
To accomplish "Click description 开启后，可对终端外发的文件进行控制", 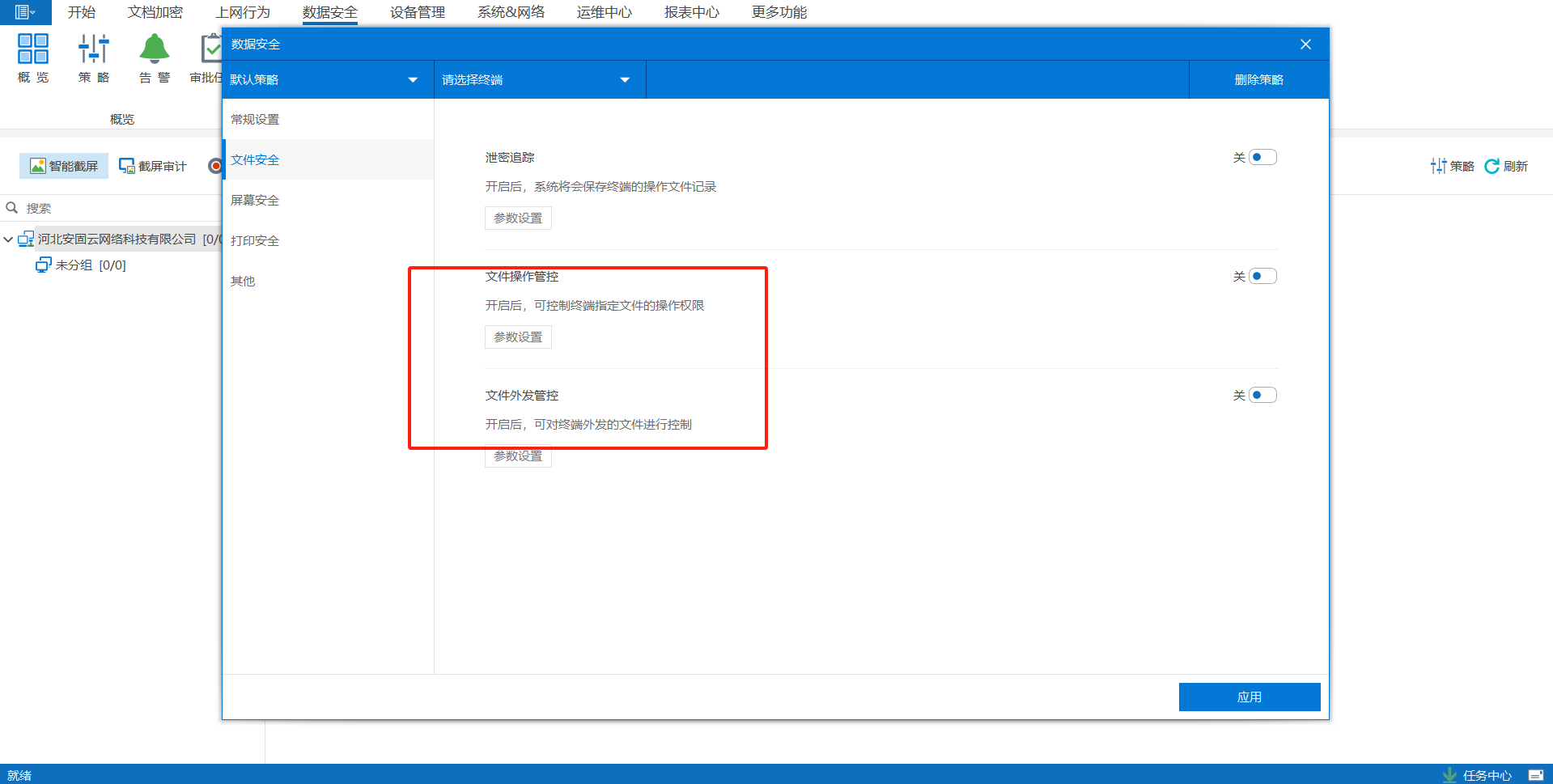I will click(x=588, y=424).
